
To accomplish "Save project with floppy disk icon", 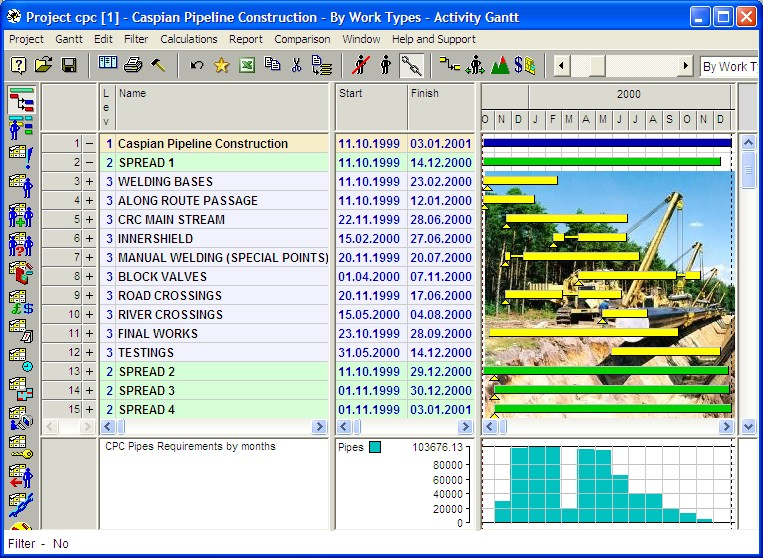I will (69, 65).
